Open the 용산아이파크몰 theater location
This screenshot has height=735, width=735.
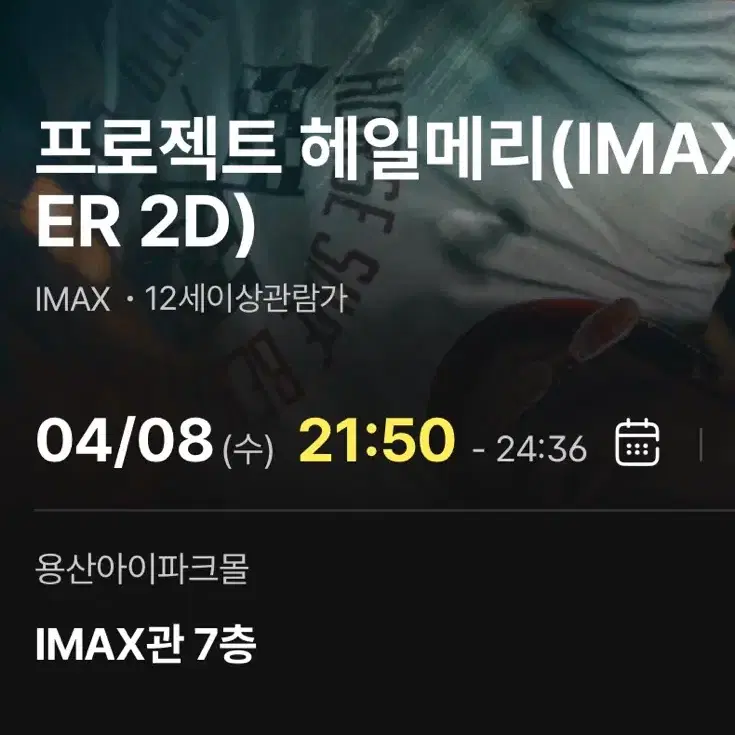click(142, 569)
